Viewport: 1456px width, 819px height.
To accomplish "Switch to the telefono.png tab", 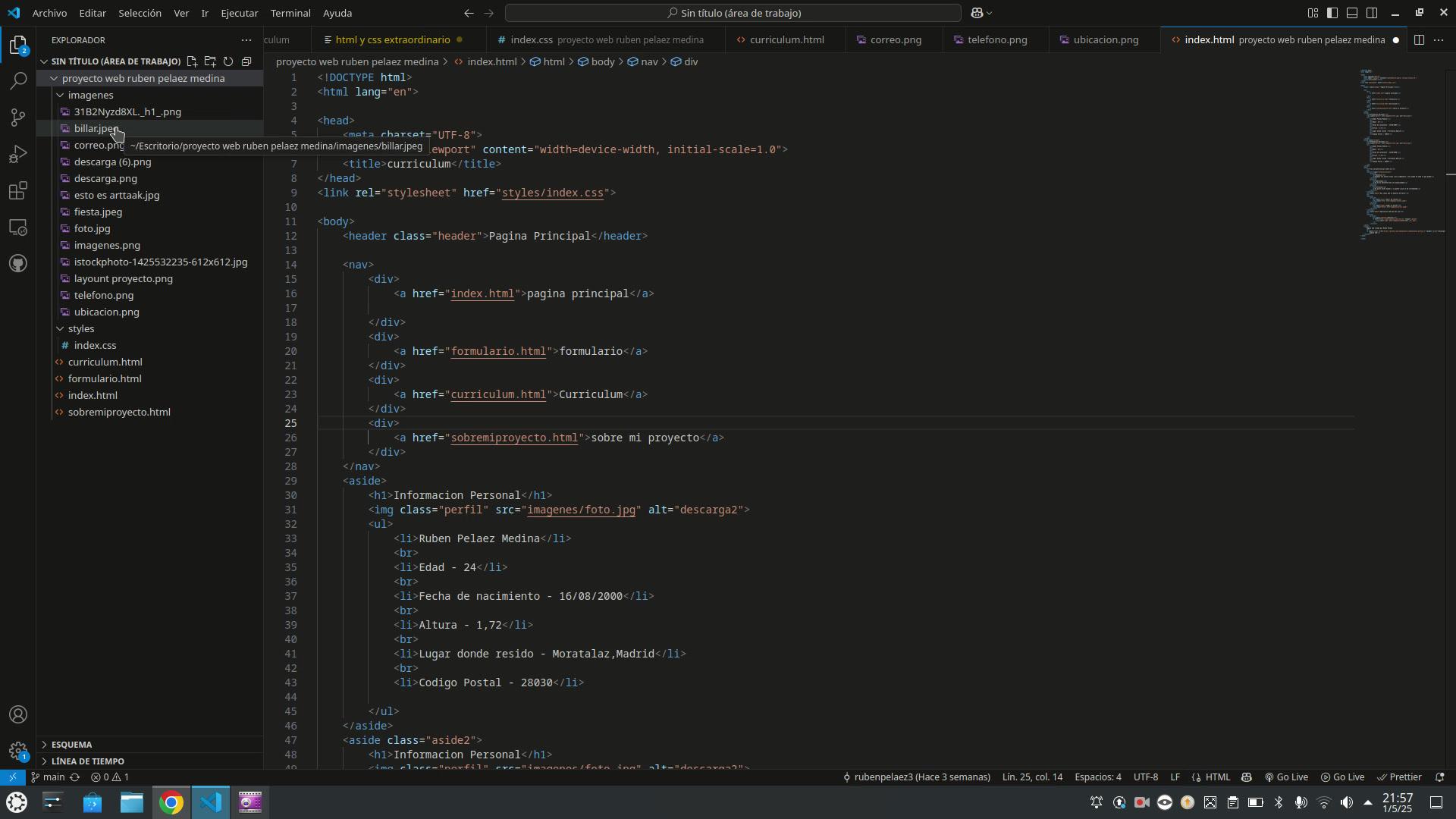I will click(996, 40).
